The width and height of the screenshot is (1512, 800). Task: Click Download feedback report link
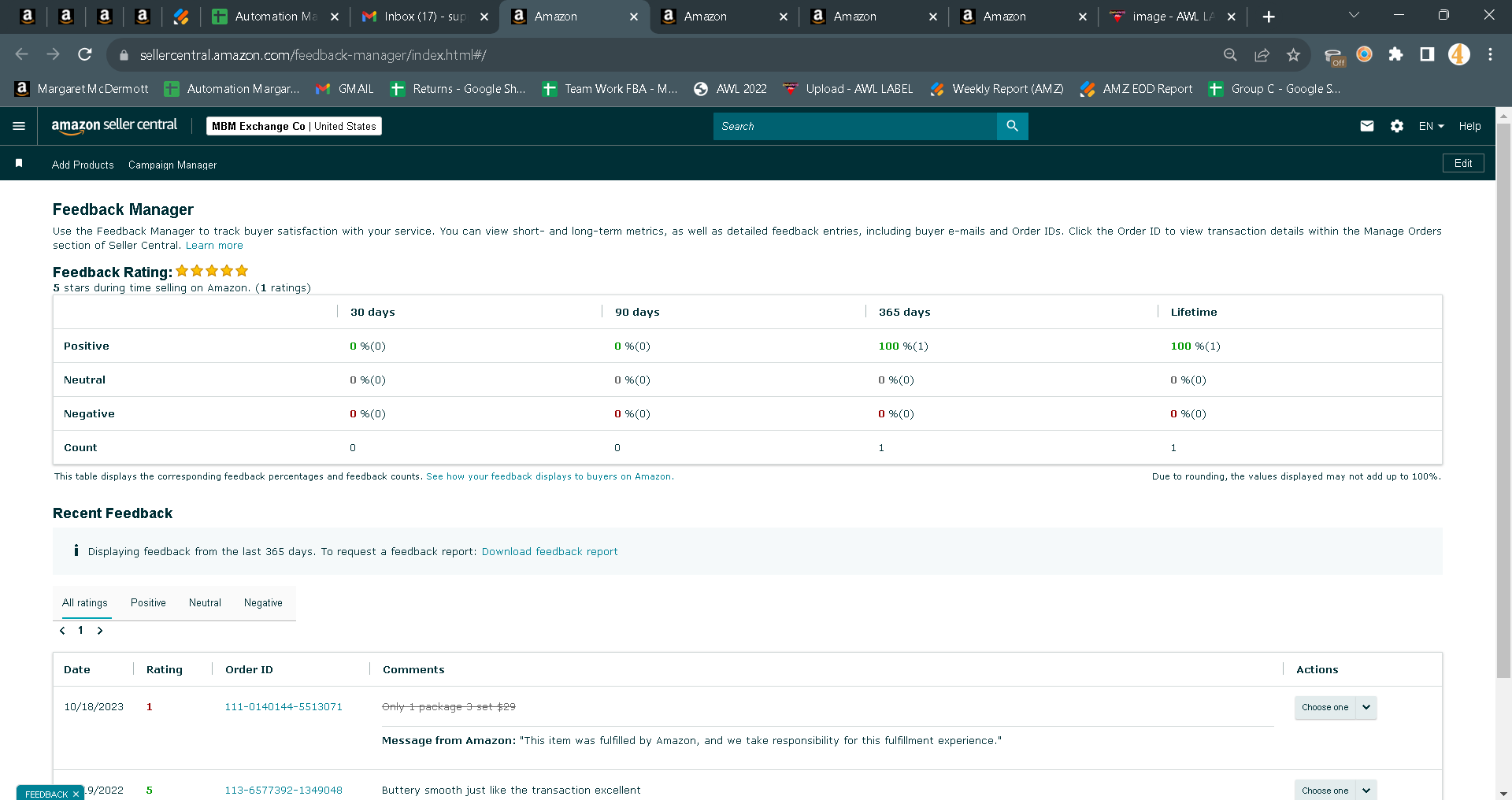550,552
